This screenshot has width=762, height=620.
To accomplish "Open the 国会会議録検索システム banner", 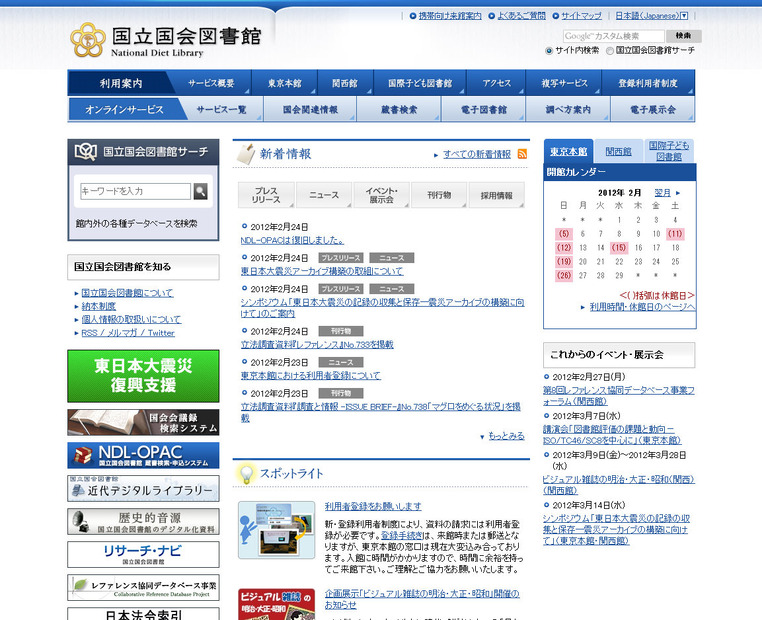I will (143, 422).
